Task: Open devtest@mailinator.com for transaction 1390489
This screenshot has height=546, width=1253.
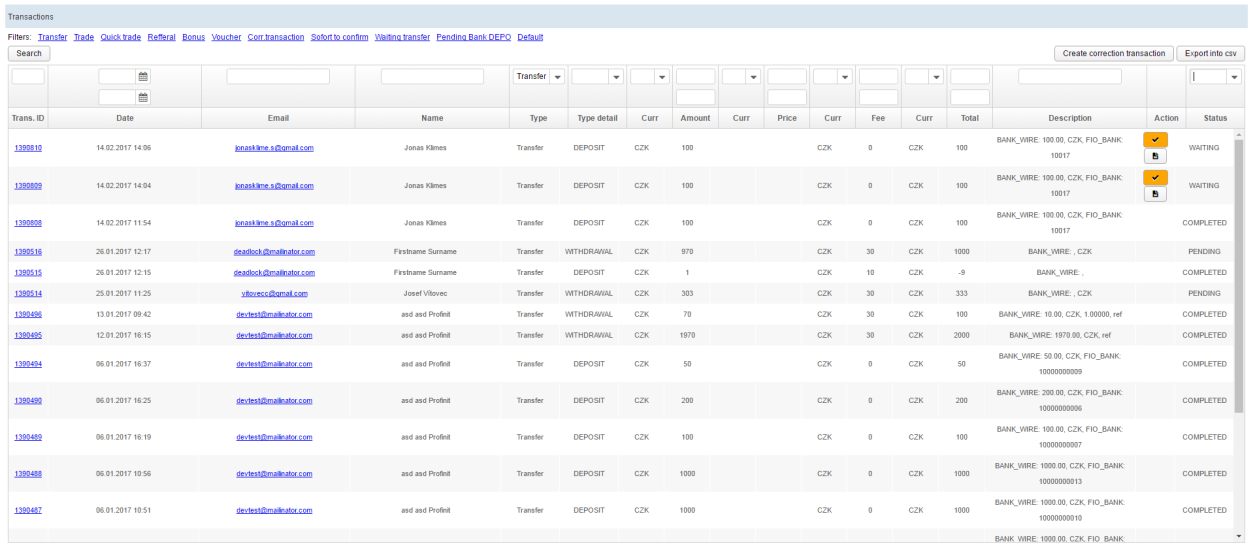Action: pyautogui.click(x=274, y=437)
